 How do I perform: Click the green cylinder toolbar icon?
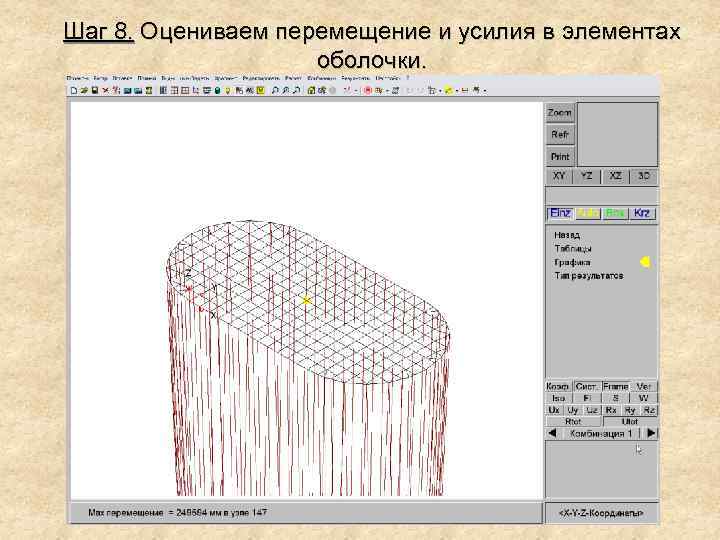tap(217, 90)
